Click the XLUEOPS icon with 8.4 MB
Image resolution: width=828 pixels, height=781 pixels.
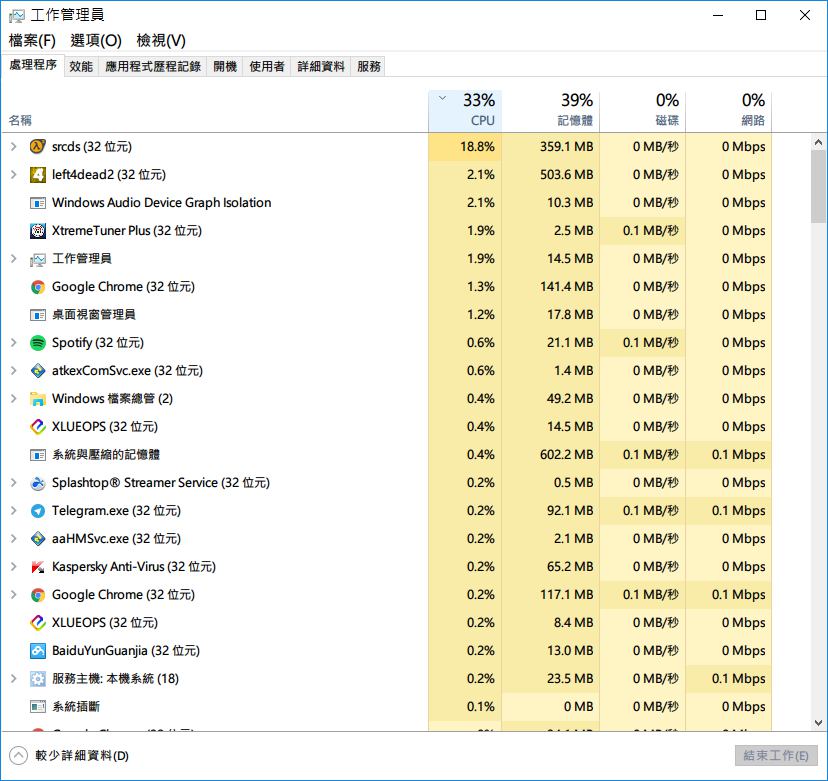[x=37, y=623]
